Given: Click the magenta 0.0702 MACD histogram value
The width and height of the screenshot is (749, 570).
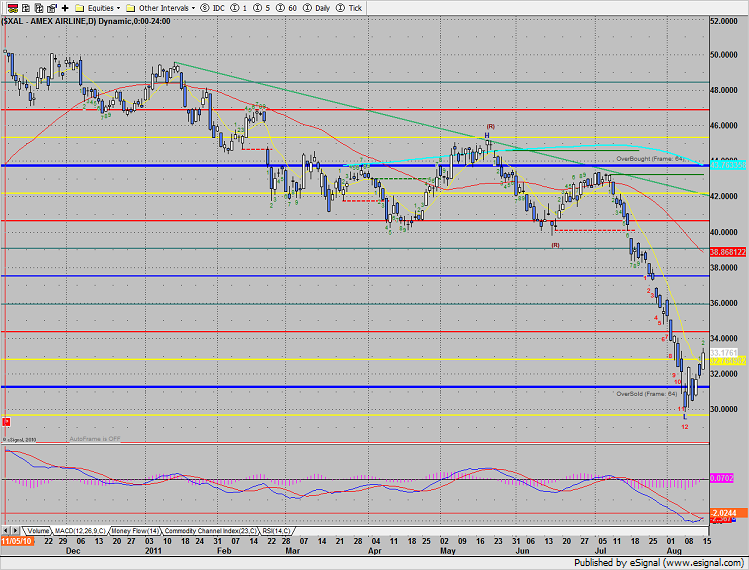Looking at the screenshot, I should click(x=722, y=478).
